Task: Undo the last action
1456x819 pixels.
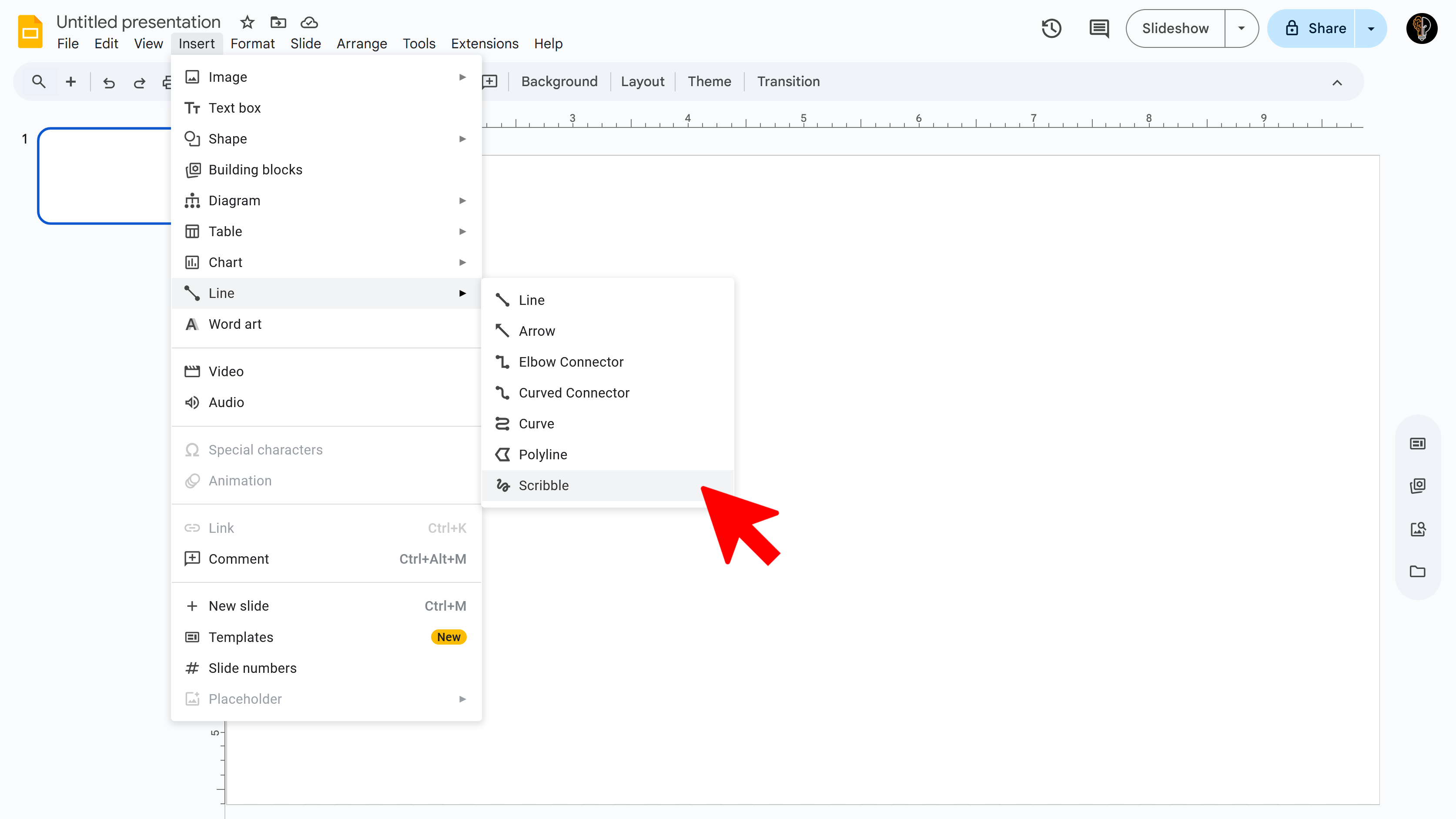Action: pos(109,83)
